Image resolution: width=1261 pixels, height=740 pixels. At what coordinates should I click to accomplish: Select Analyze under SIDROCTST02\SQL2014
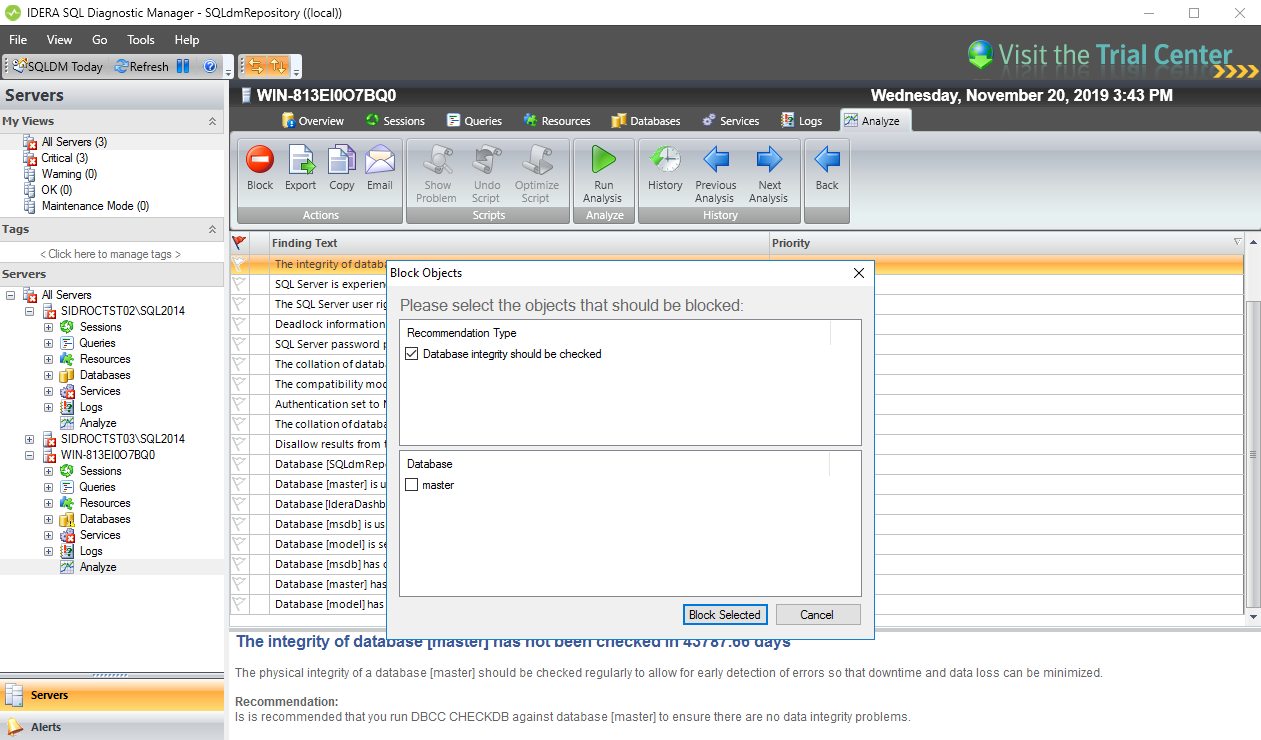click(x=98, y=423)
